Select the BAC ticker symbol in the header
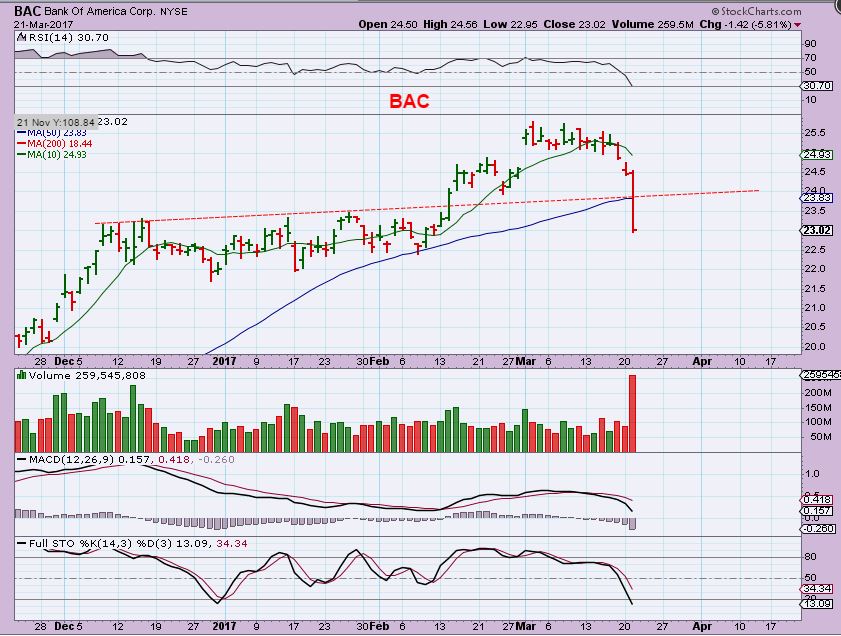 [x=27, y=11]
